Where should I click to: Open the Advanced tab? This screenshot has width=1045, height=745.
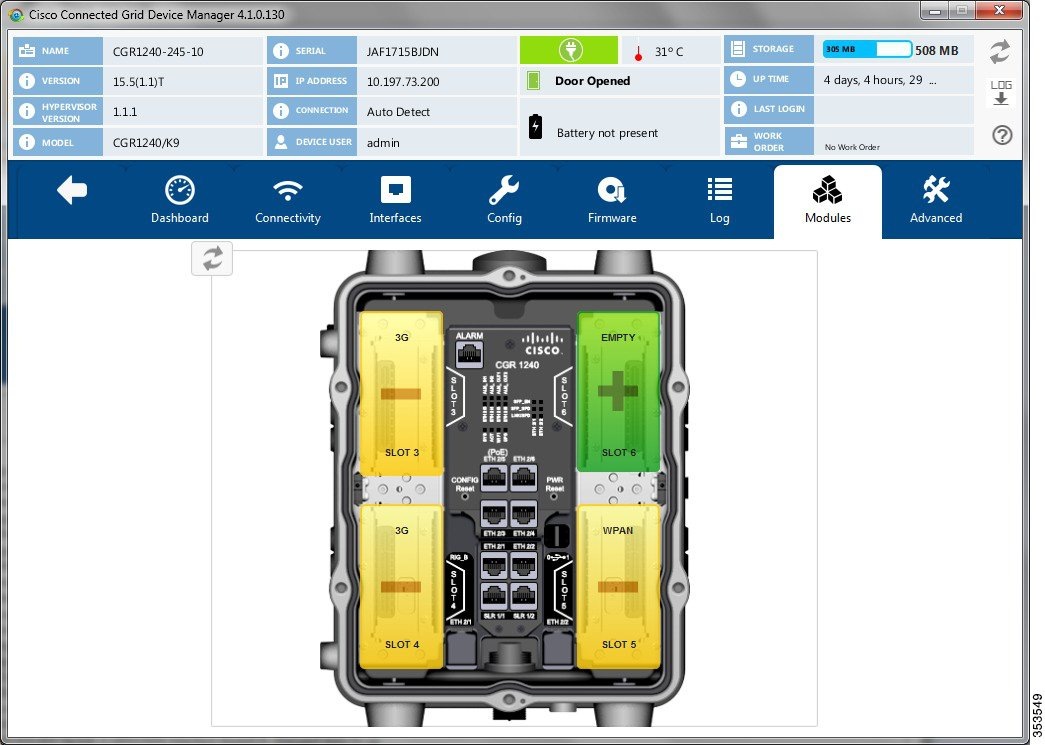[936, 200]
